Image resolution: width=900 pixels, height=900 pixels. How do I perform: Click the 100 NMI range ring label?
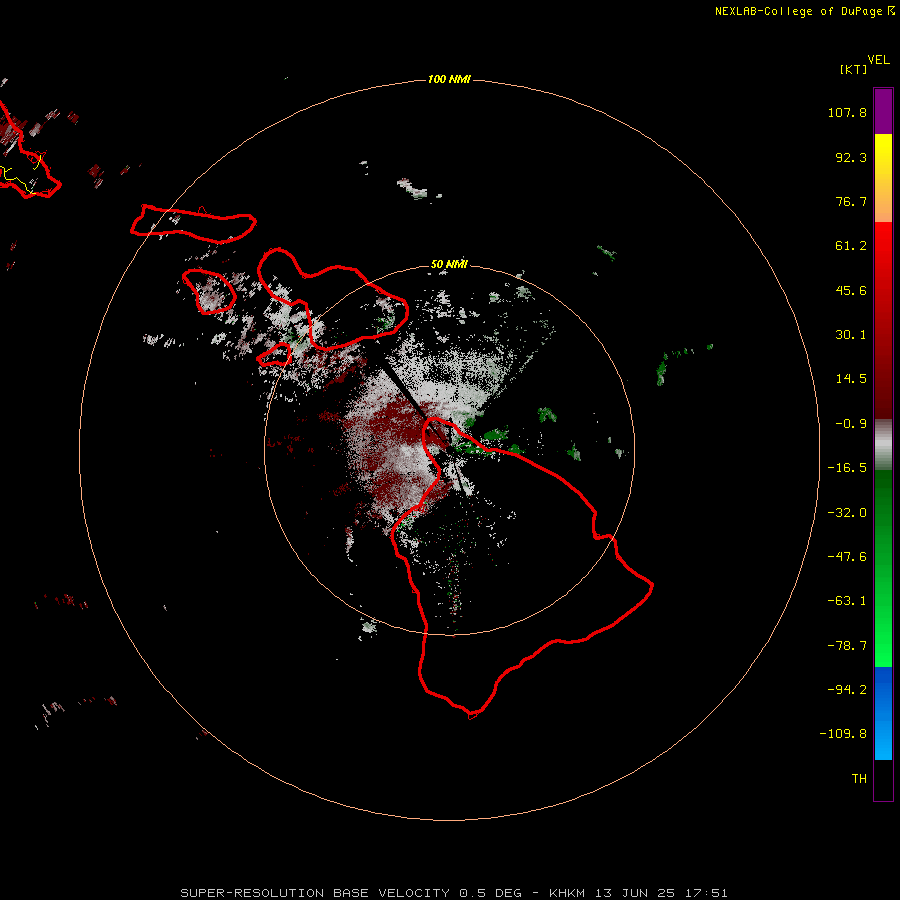coord(449,79)
